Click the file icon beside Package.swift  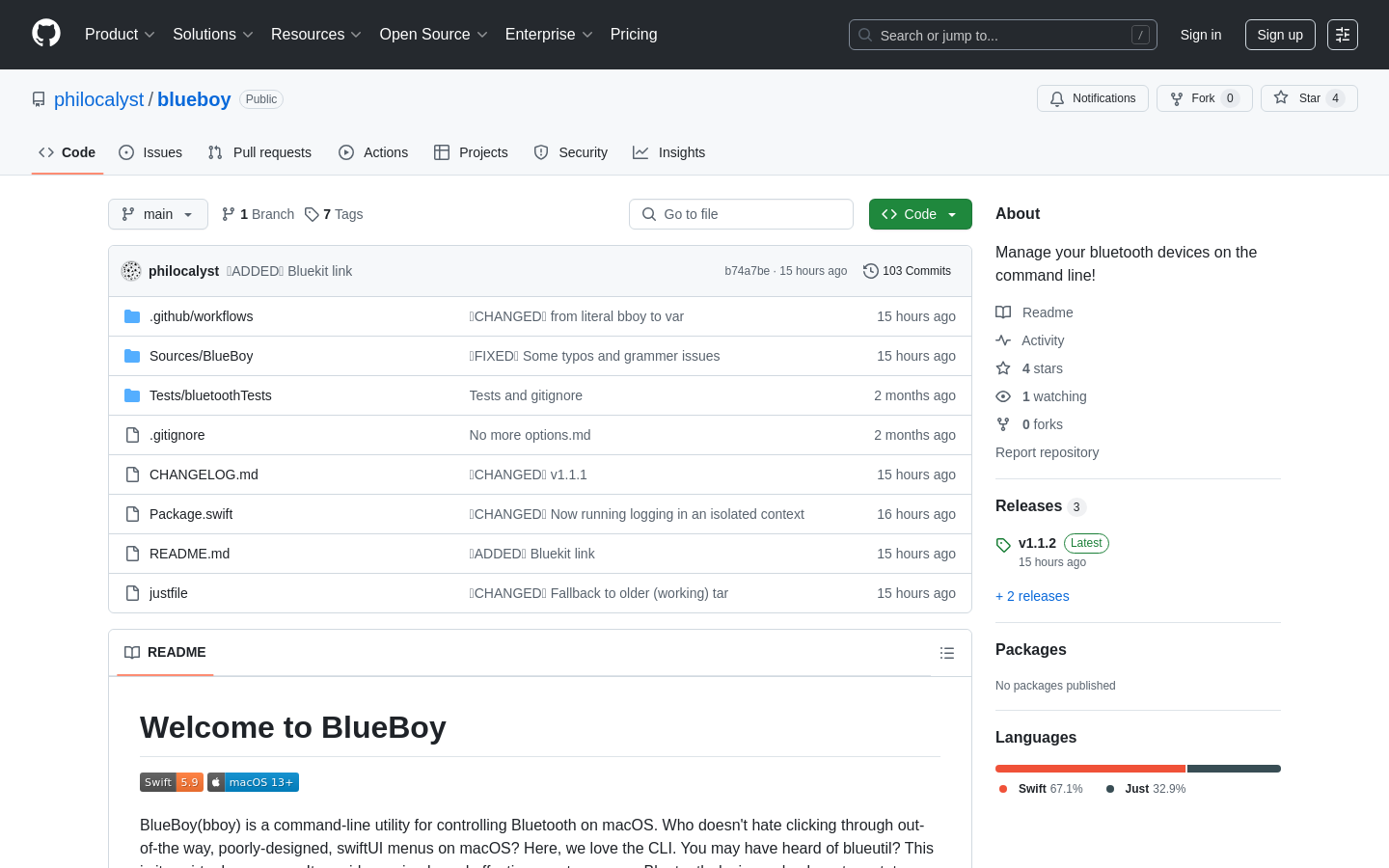(132, 514)
